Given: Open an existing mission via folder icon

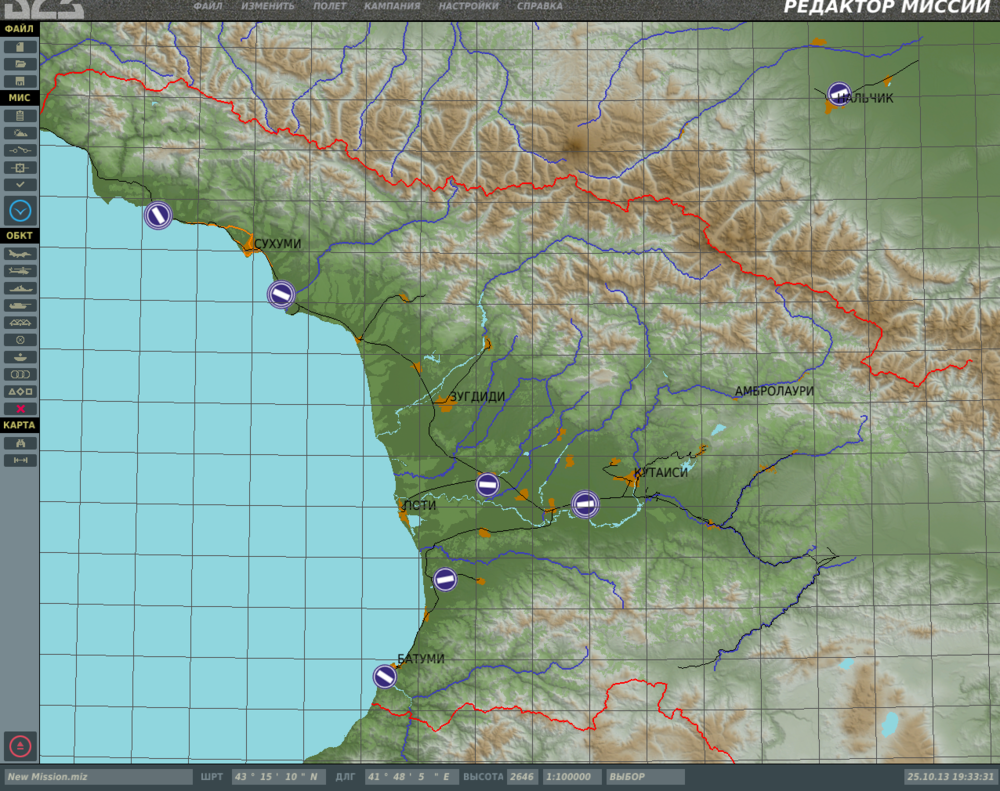Looking at the screenshot, I should (20, 64).
